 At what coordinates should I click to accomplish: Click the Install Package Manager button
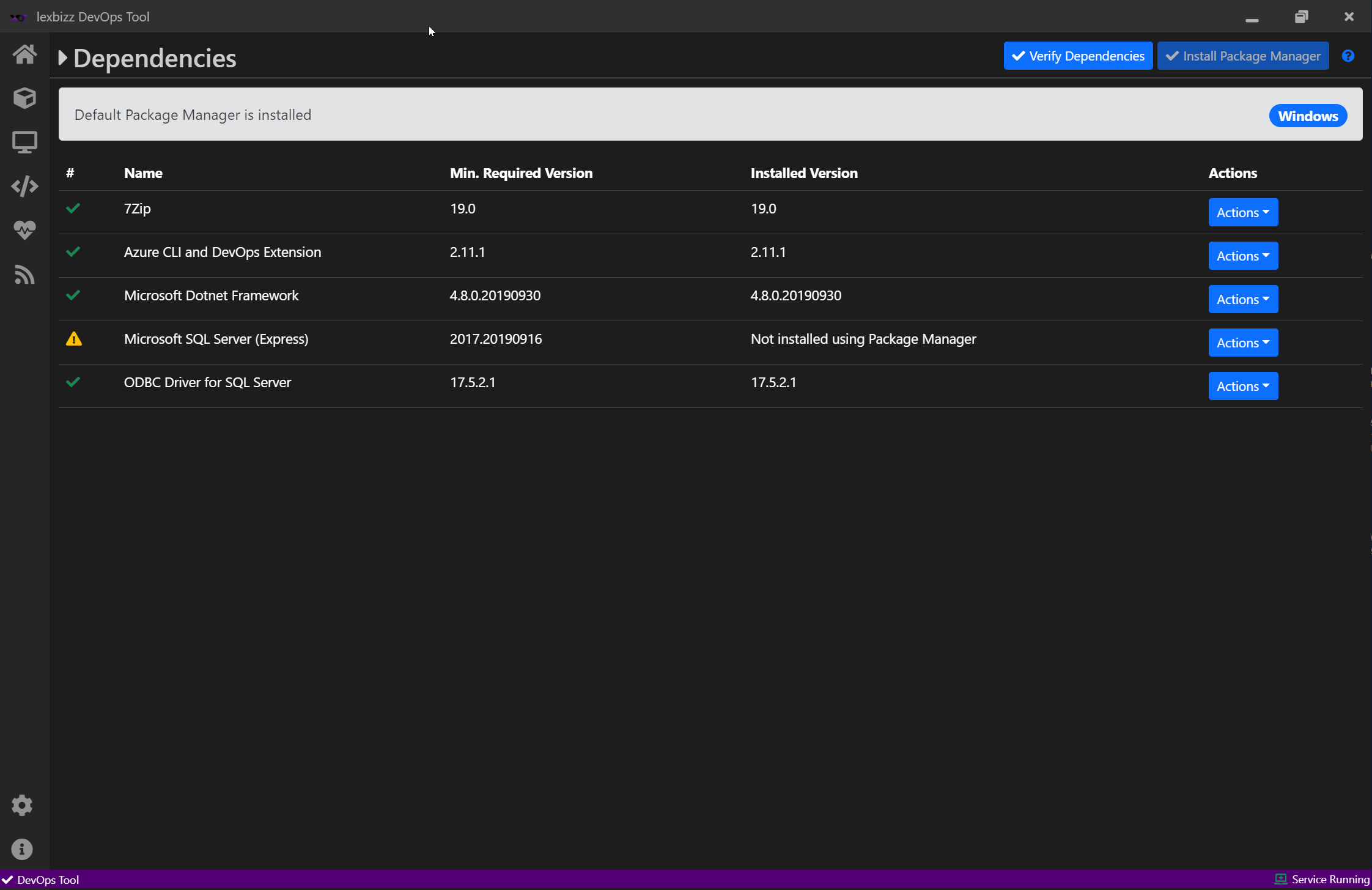click(1242, 56)
